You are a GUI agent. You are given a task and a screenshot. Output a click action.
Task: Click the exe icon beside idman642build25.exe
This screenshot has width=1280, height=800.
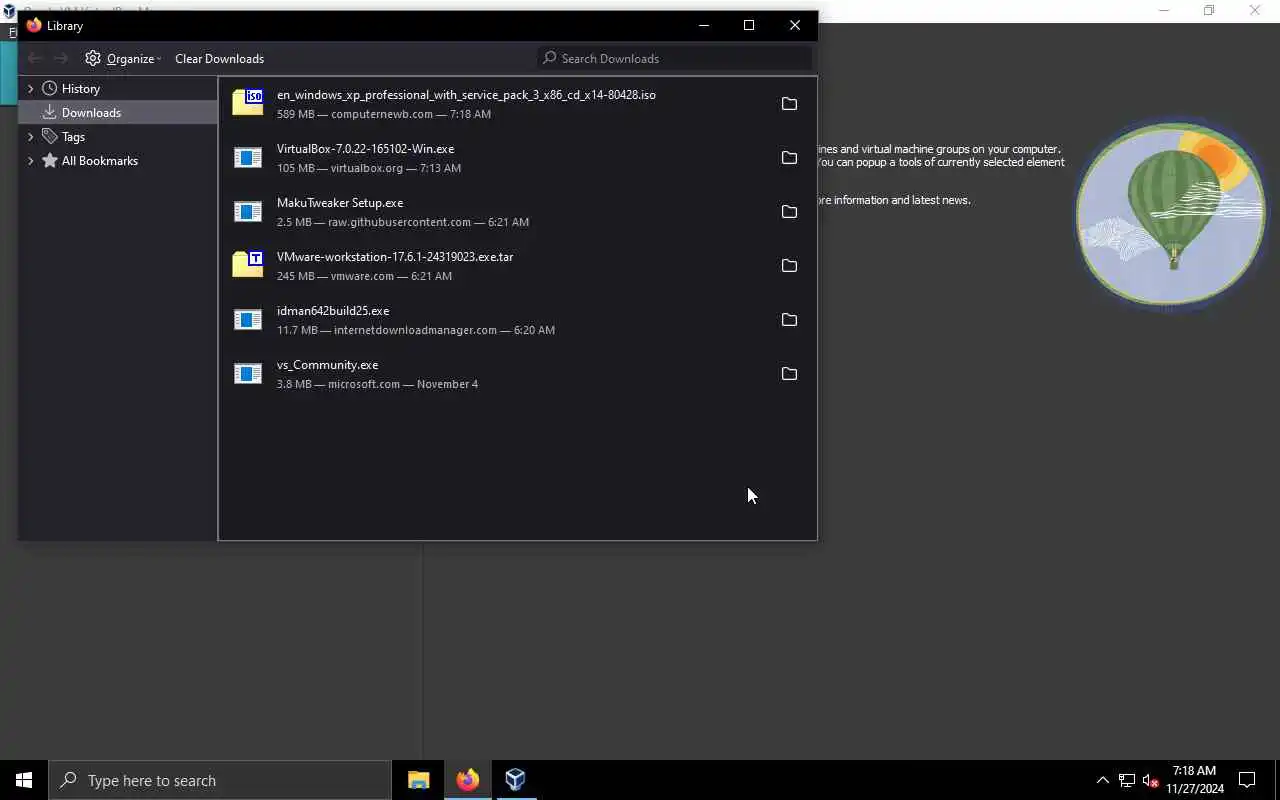248,319
